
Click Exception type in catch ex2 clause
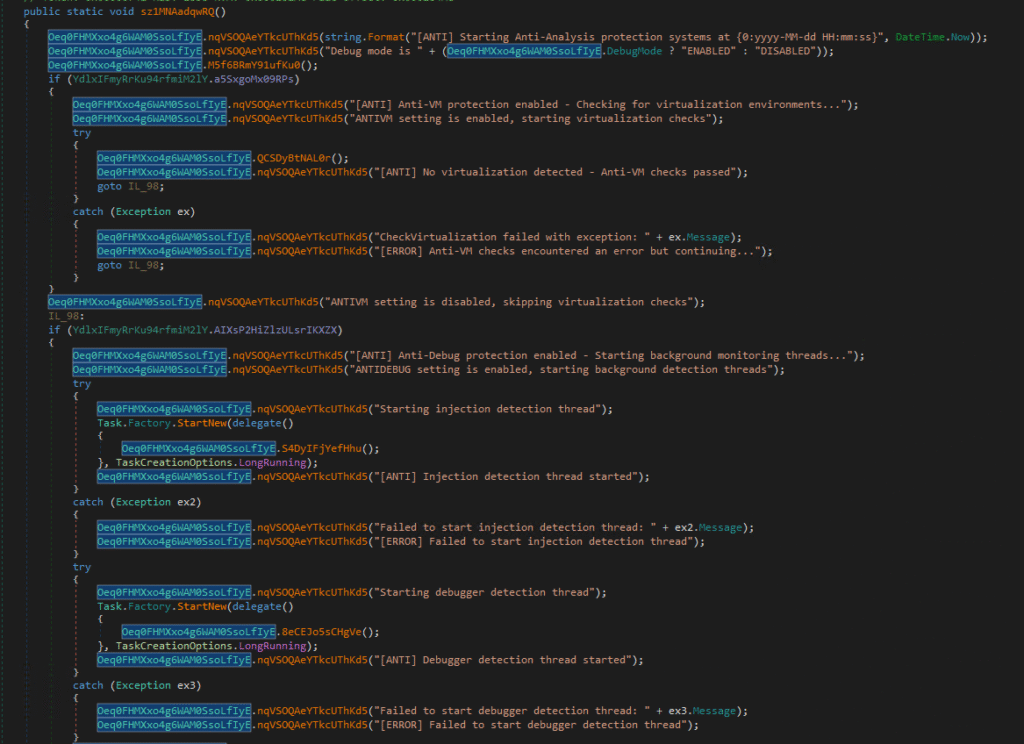point(142,502)
